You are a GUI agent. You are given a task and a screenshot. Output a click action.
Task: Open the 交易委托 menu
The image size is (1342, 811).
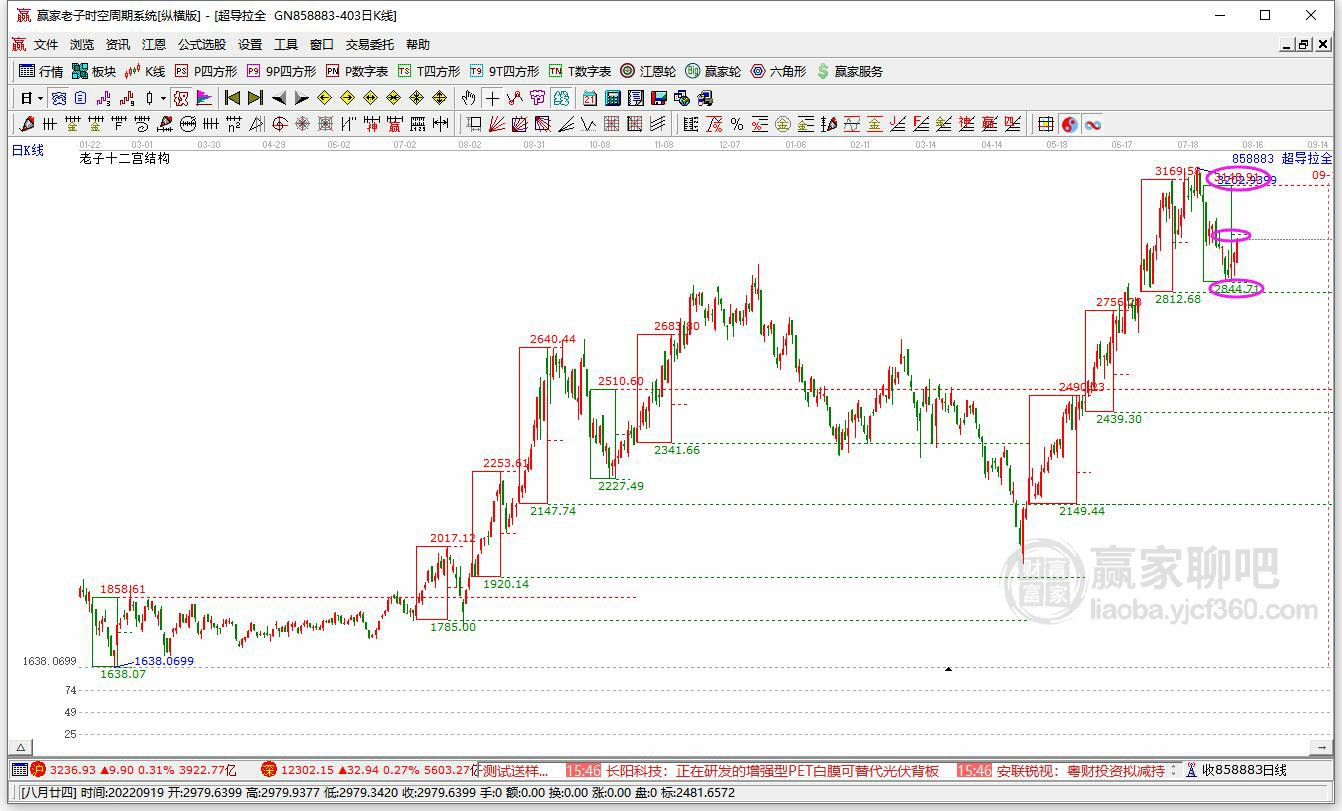coord(370,44)
